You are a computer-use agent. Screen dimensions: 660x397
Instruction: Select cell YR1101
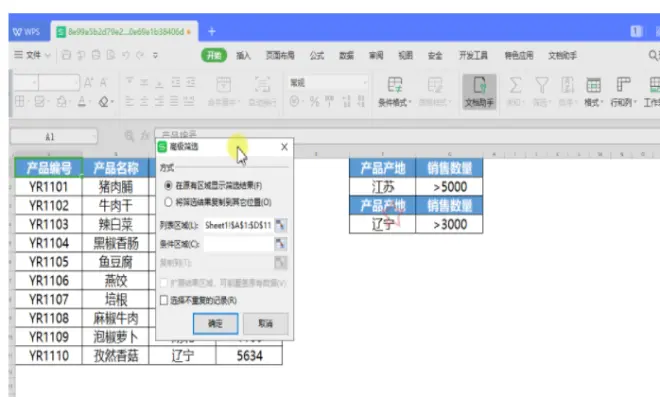pyautogui.click(x=48, y=187)
